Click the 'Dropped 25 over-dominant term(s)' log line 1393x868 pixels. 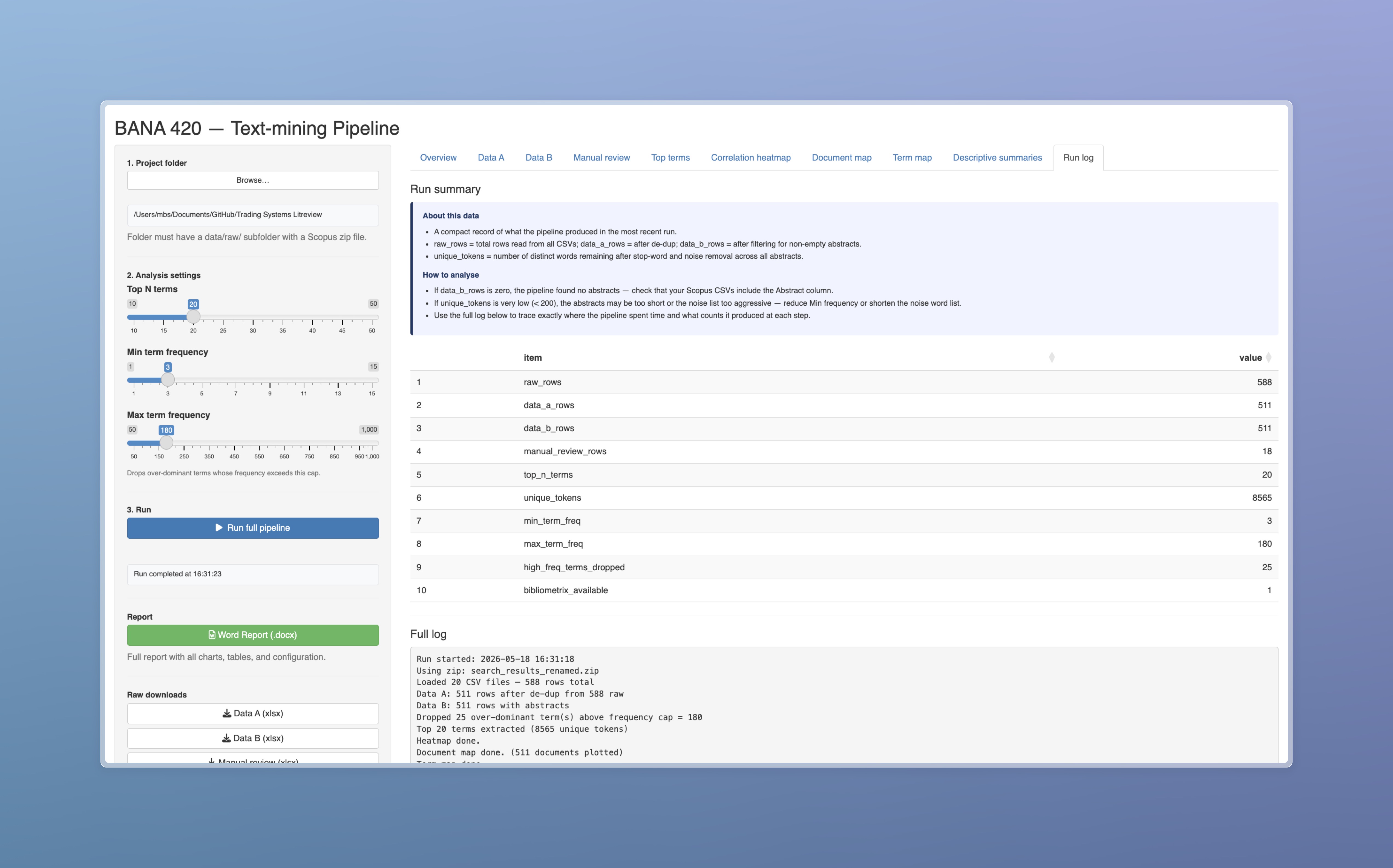click(x=559, y=718)
